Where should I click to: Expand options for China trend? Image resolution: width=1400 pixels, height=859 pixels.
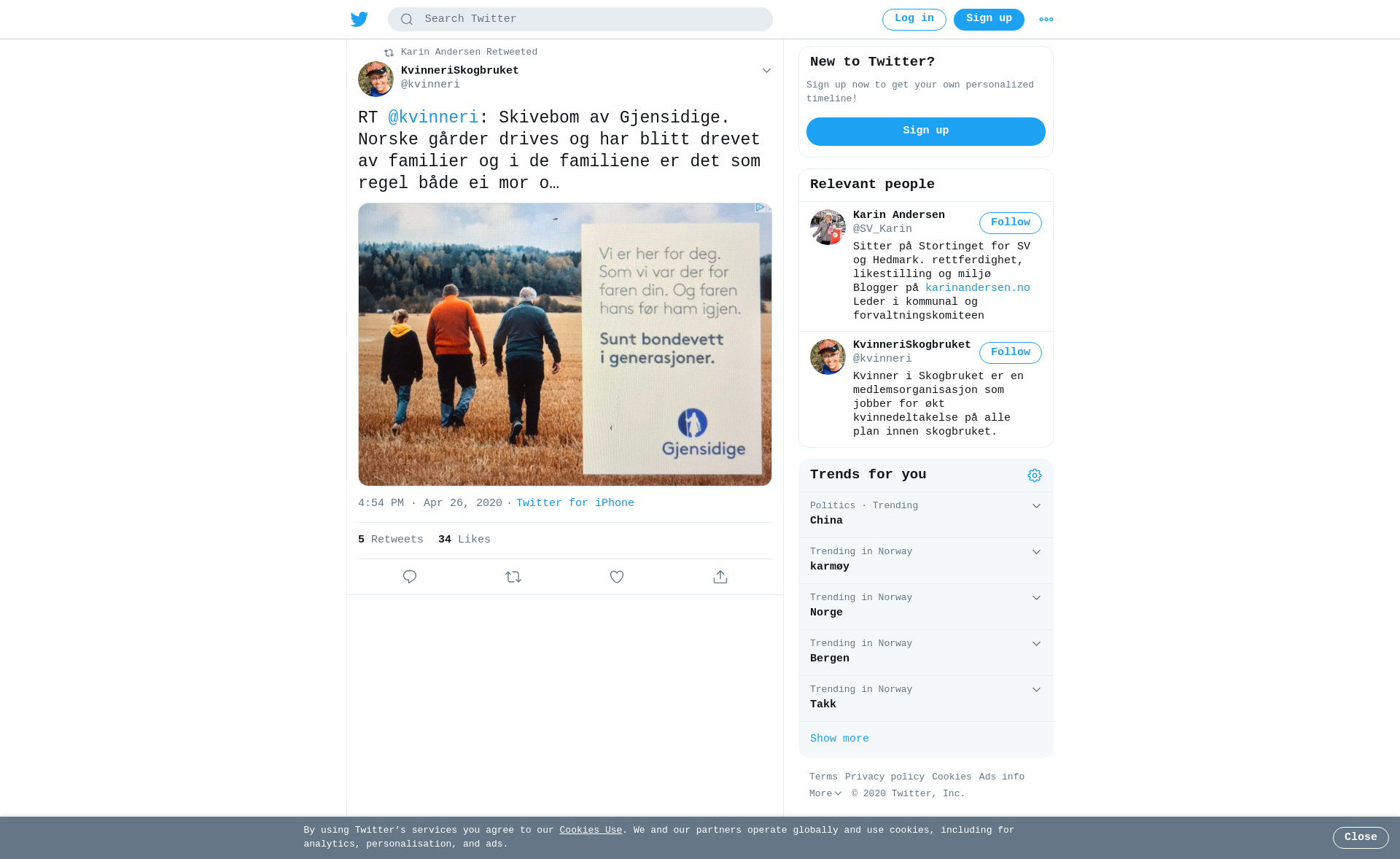pyautogui.click(x=1036, y=506)
